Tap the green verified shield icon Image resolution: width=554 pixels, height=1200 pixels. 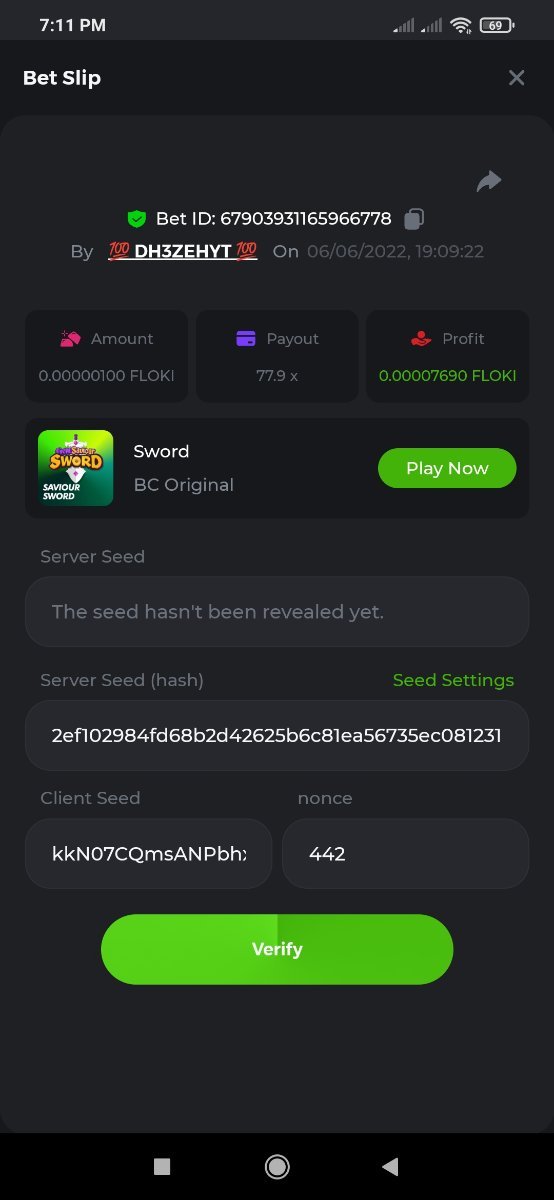pyautogui.click(x=137, y=219)
